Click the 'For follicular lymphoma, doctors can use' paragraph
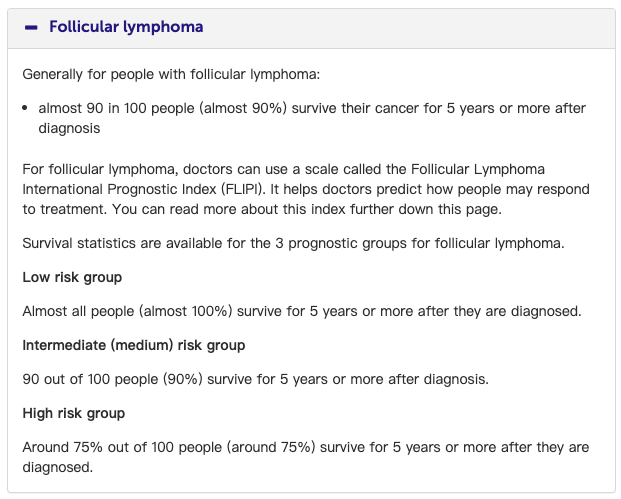The height and width of the screenshot is (499, 621). tap(306, 189)
